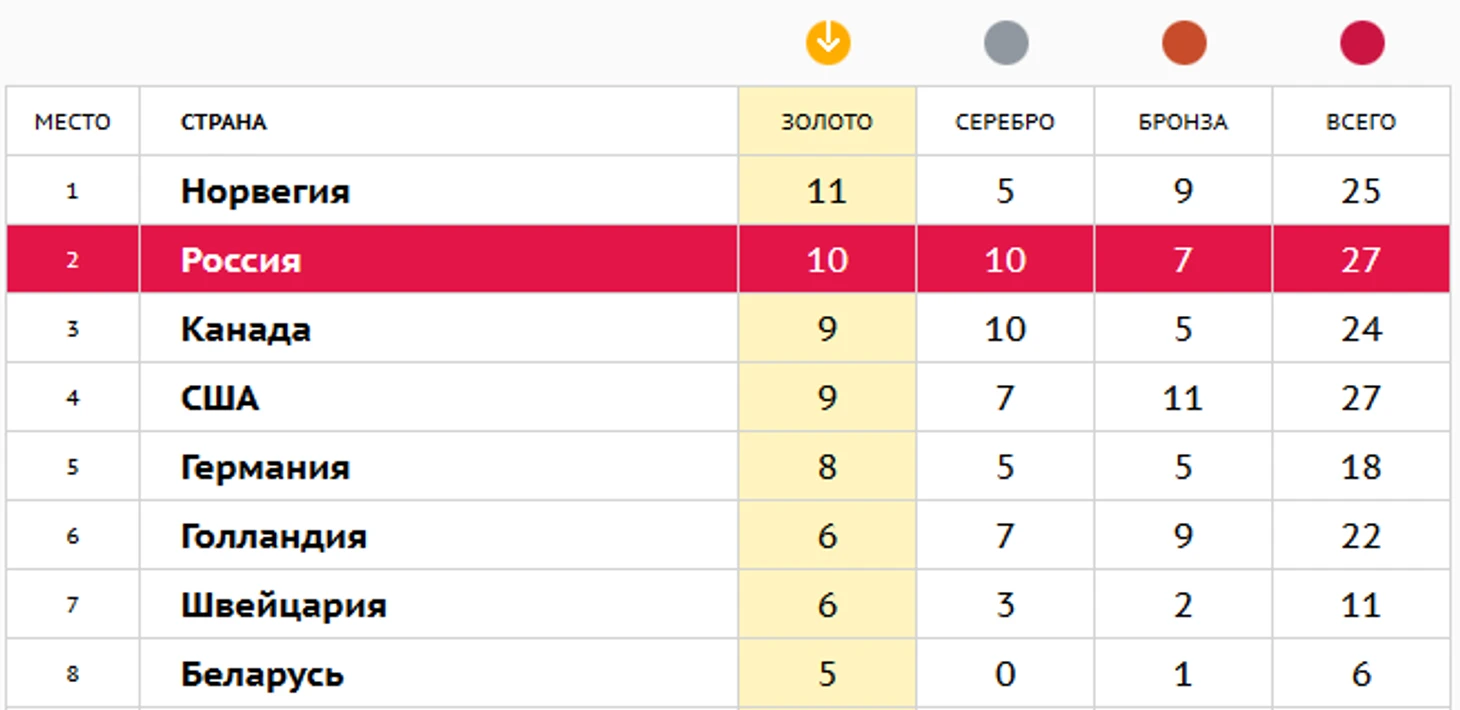Click the Беларусь country name

tap(262, 674)
